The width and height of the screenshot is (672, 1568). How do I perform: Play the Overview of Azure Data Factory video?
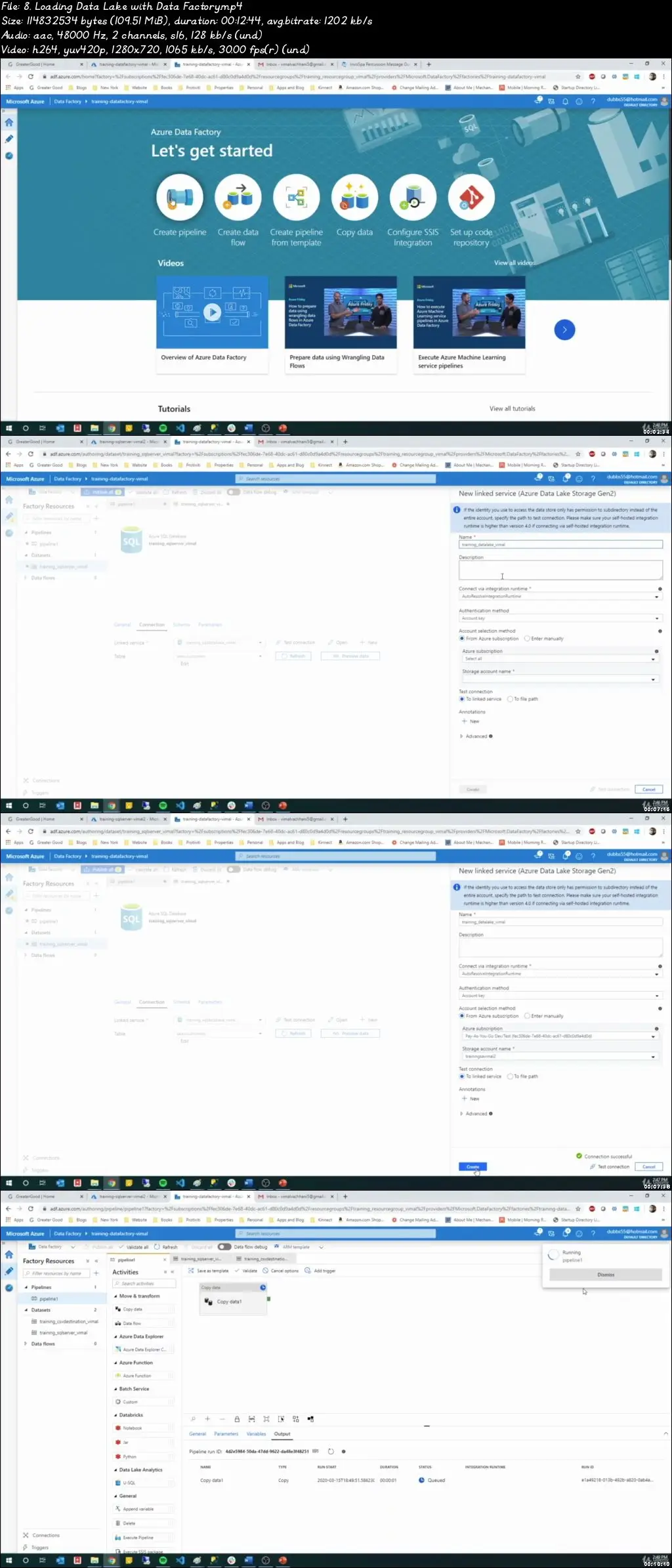tap(212, 312)
